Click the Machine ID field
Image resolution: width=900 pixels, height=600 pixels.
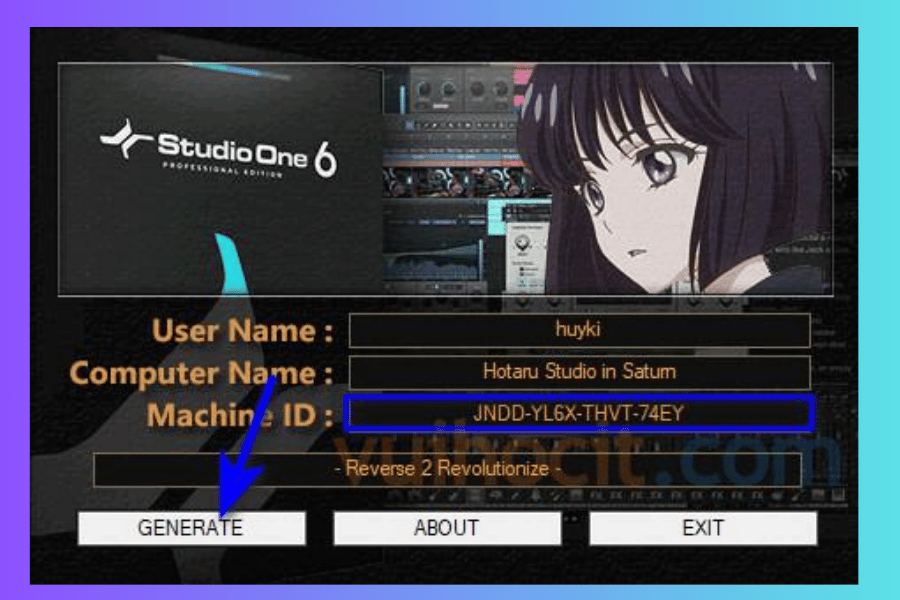click(579, 413)
